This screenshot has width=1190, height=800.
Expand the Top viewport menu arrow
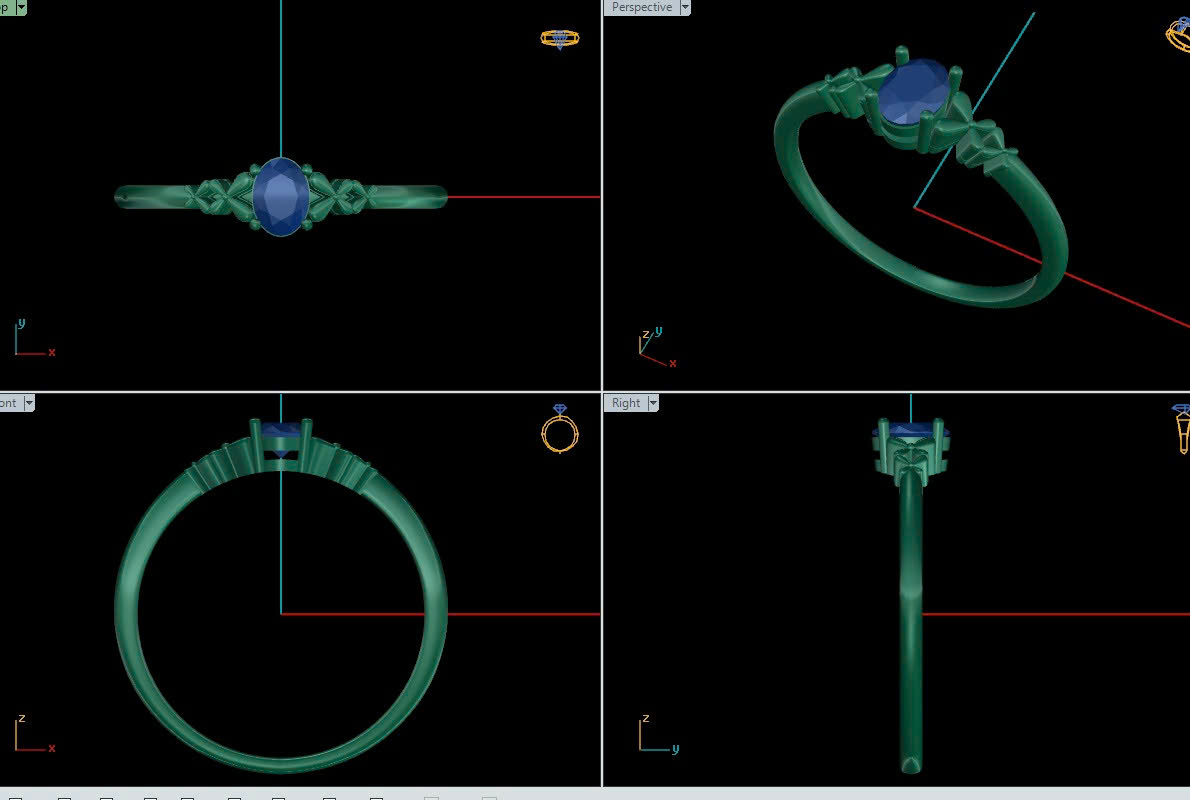pos(21,7)
